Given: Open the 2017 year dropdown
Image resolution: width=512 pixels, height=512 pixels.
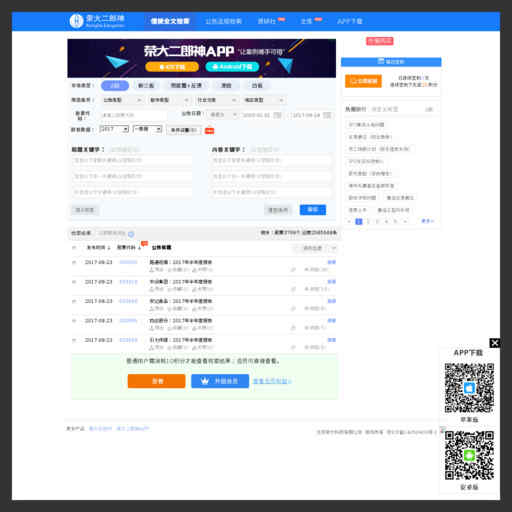Looking at the screenshot, I should point(114,129).
